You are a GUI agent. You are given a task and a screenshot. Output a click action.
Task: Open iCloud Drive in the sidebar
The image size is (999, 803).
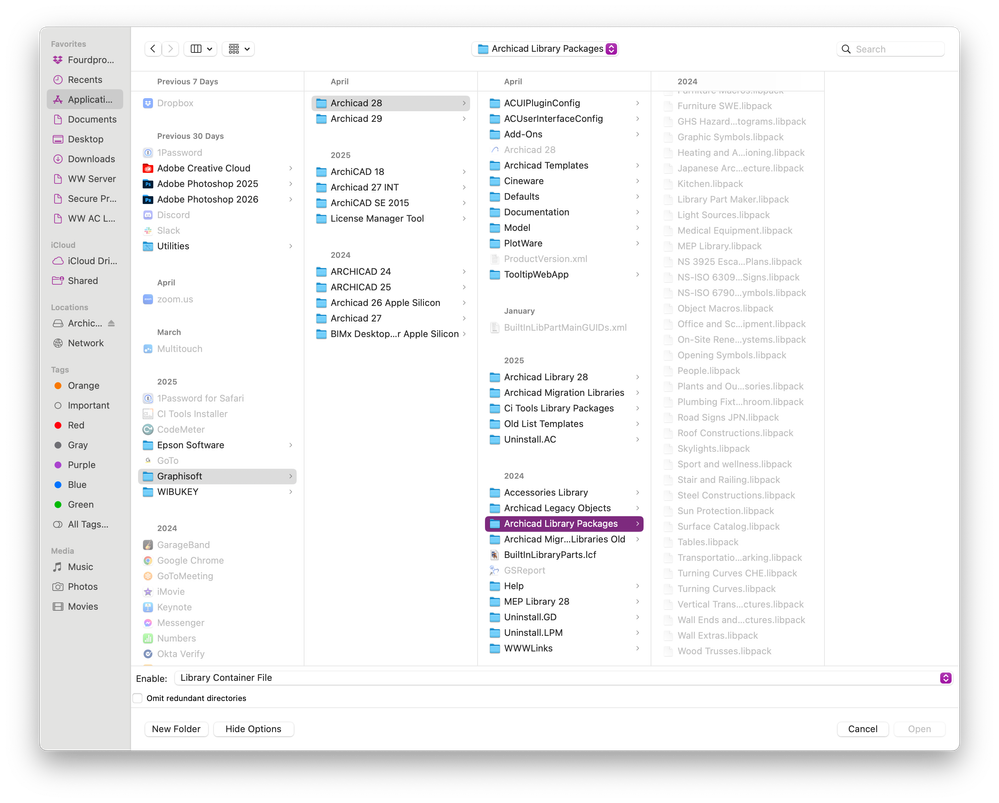(85, 261)
